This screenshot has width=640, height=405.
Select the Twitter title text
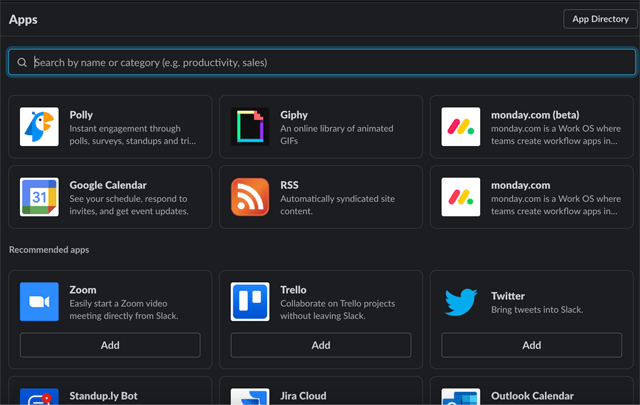point(508,296)
